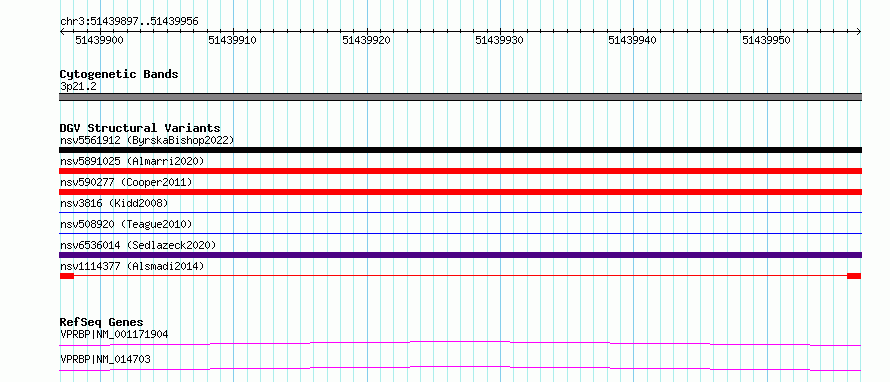Click nsv508920 (Teague2010) label

coord(126,224)
